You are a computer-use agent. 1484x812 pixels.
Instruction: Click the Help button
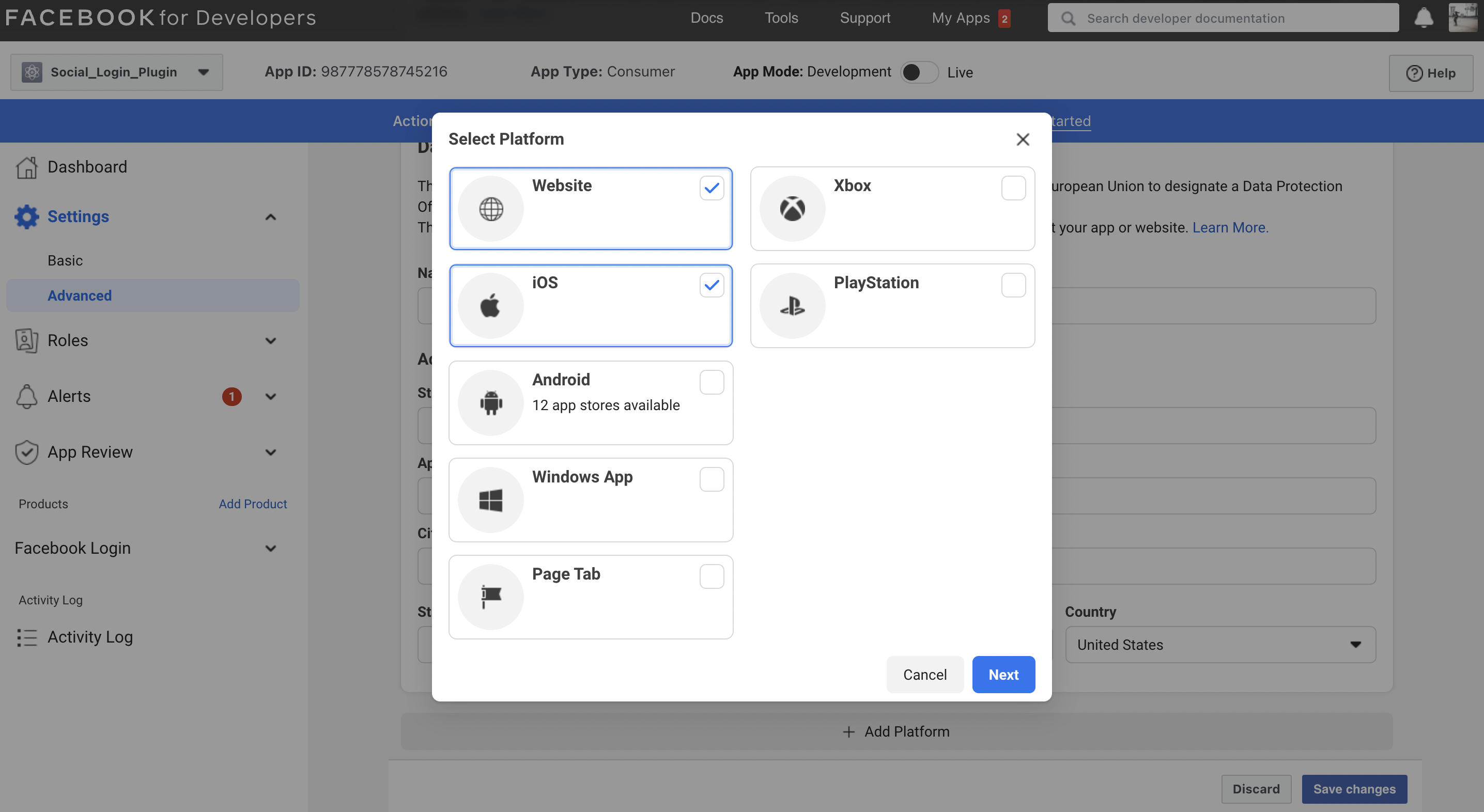[1431, 73]
